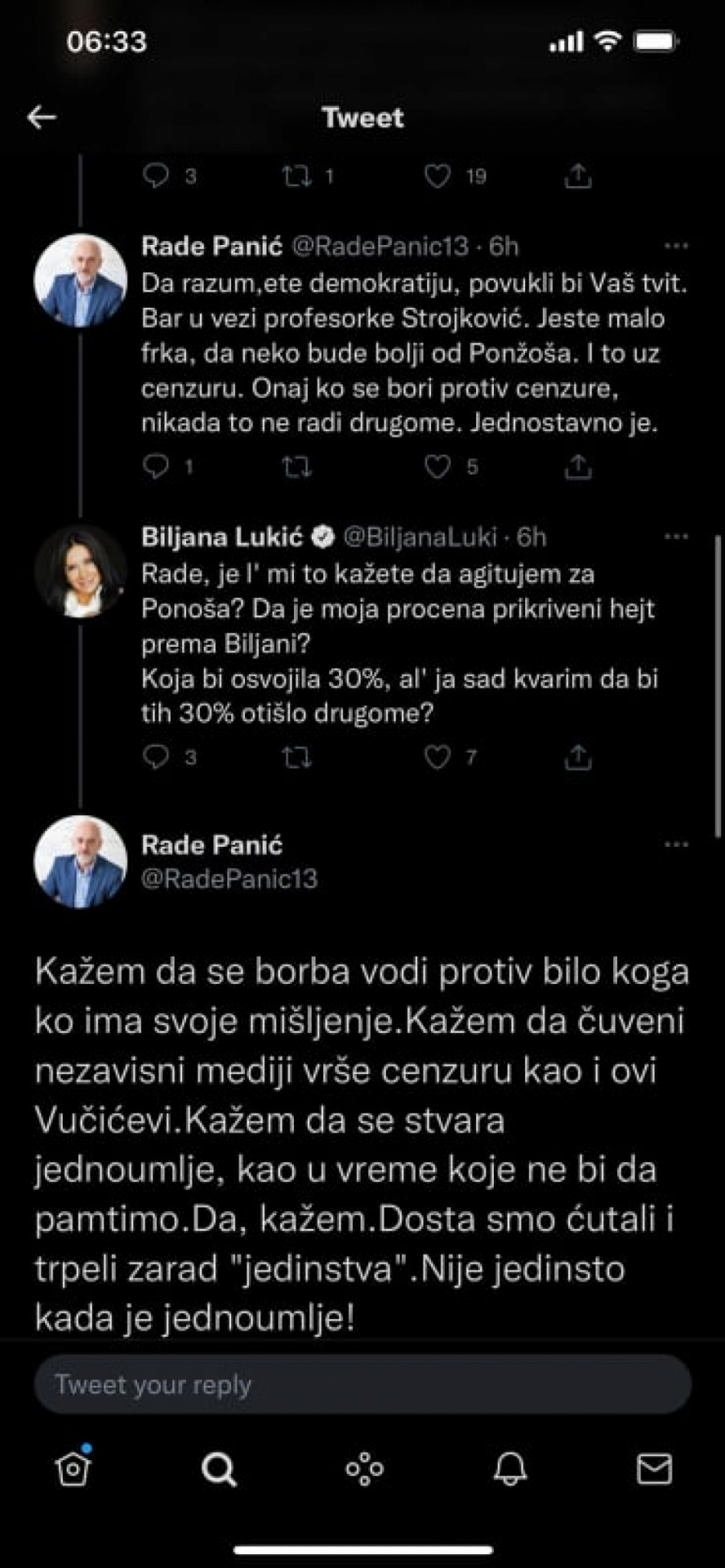The height and width of the screenshot is (1568, 725).
Task: Open more options on Rade Panić's reply
Action: coord(677,246)
